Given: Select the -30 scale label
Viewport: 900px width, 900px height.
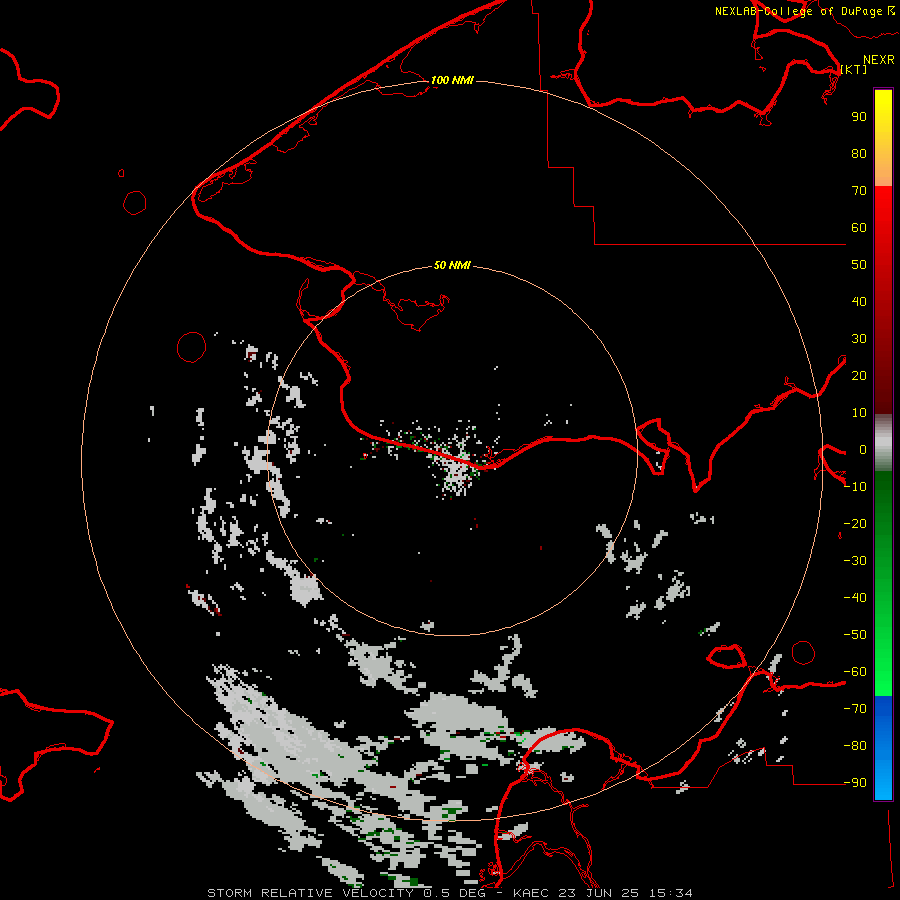Looking at the screenshot, I should [x=855, y=561].
